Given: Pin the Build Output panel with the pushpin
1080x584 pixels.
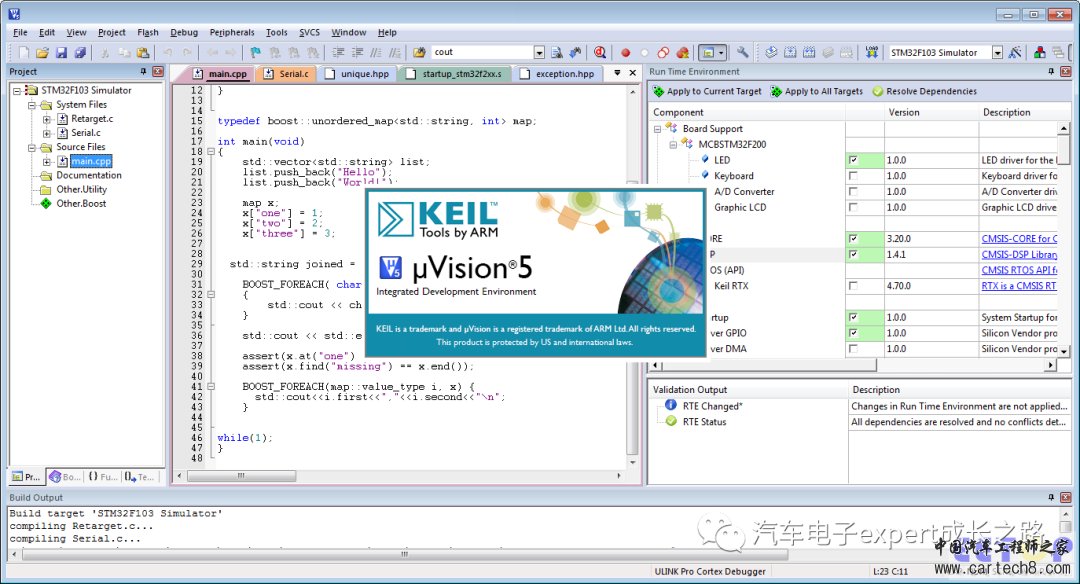Looking at the screenshot, I should coord(1051,497).
